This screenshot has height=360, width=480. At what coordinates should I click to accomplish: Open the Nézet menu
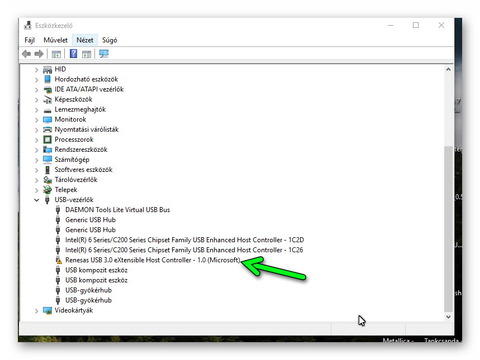[85, 40]
